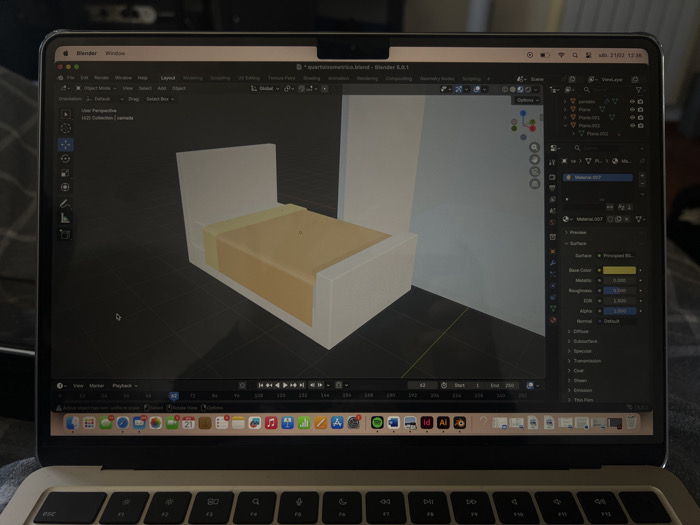Open the Object Mode dropdown
Viewport: 700px width, 525px height.
point(96,88)
